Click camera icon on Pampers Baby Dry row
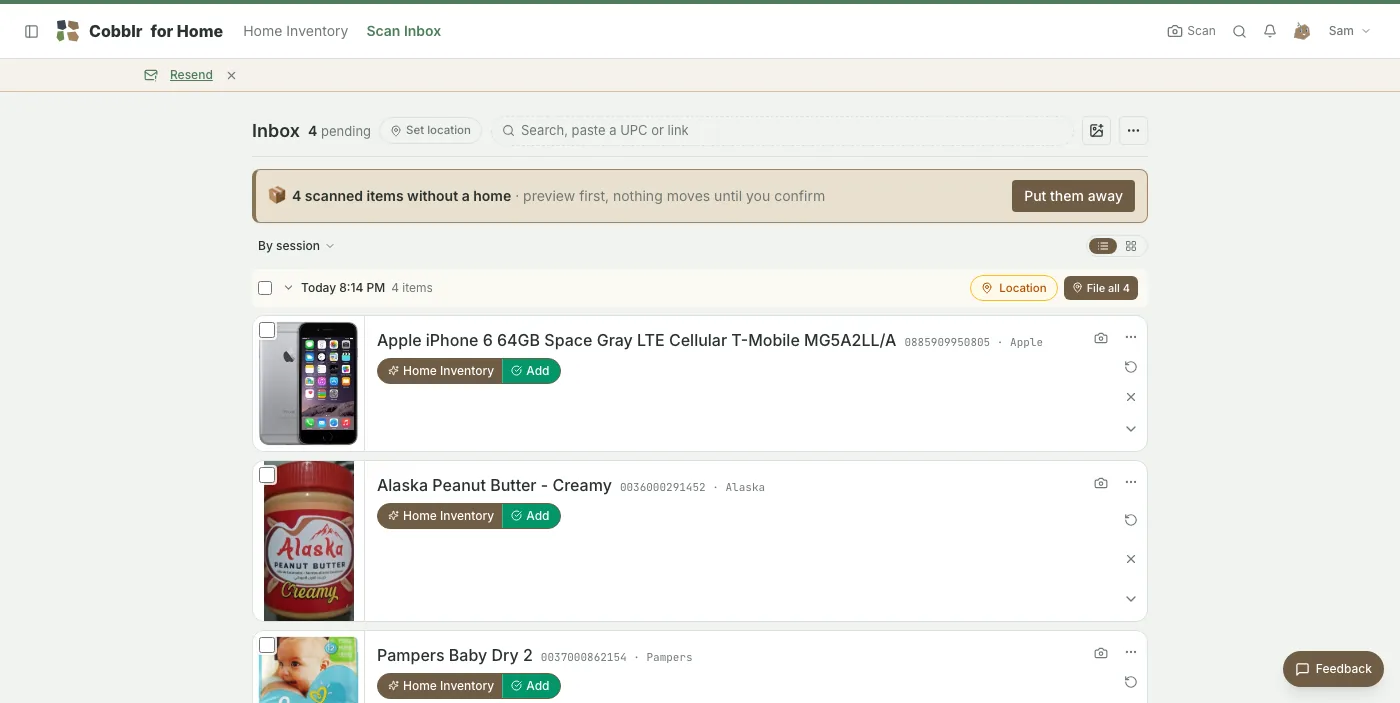This screenshot has height=703, width=1400. (1101, 653)
